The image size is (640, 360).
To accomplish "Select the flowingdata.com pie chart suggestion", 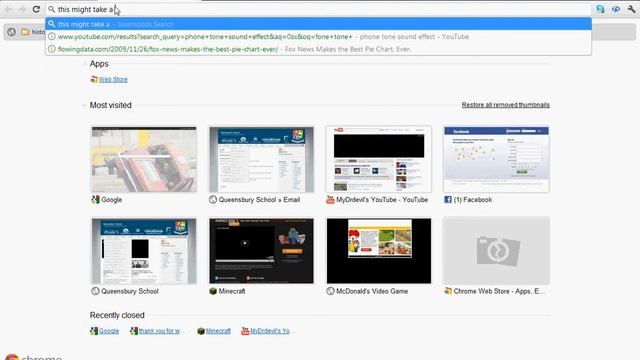I will (x=318, y=49).
